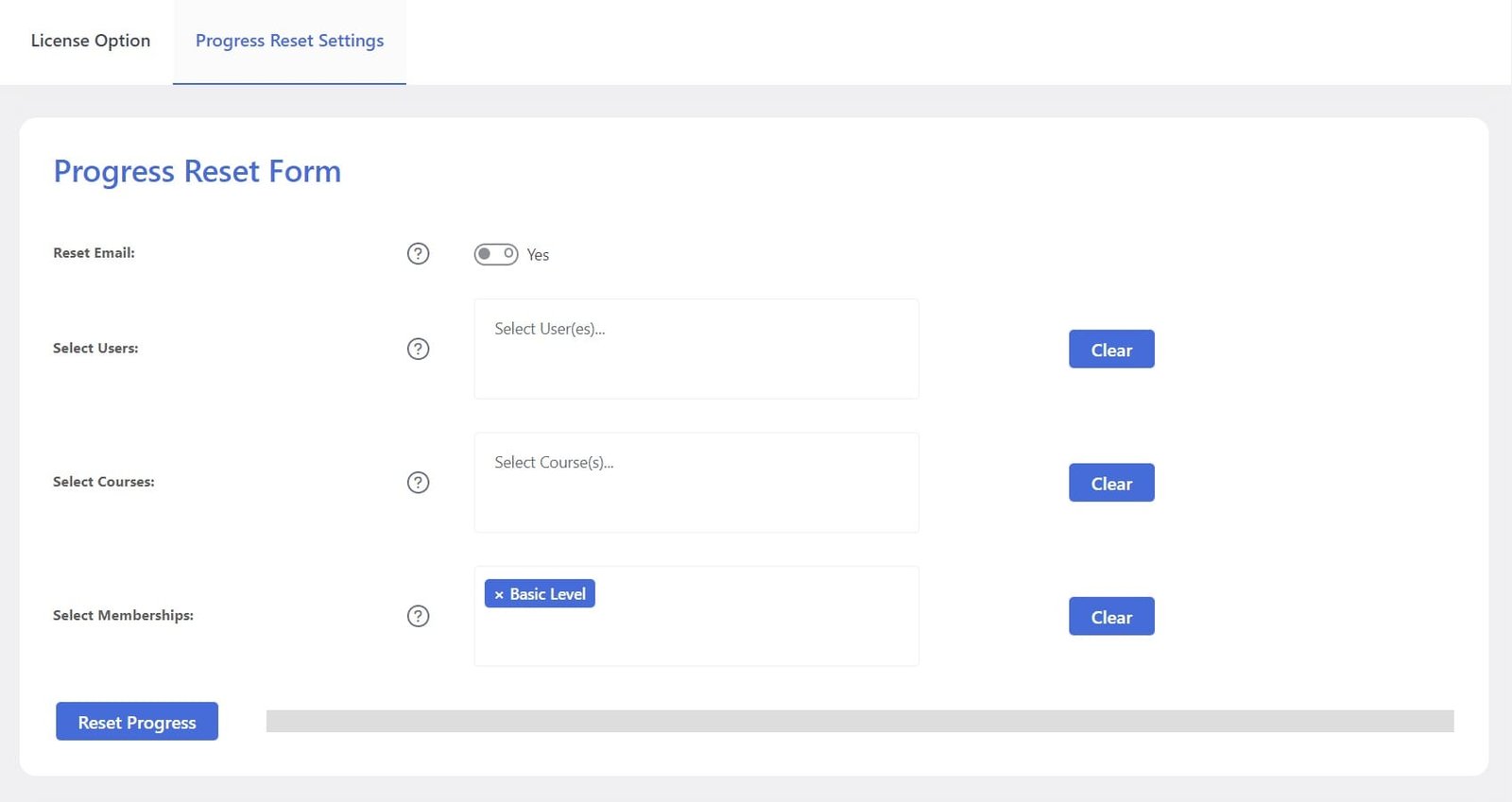
Task: Clear the selected memberships
Action: click(1111, 616)
